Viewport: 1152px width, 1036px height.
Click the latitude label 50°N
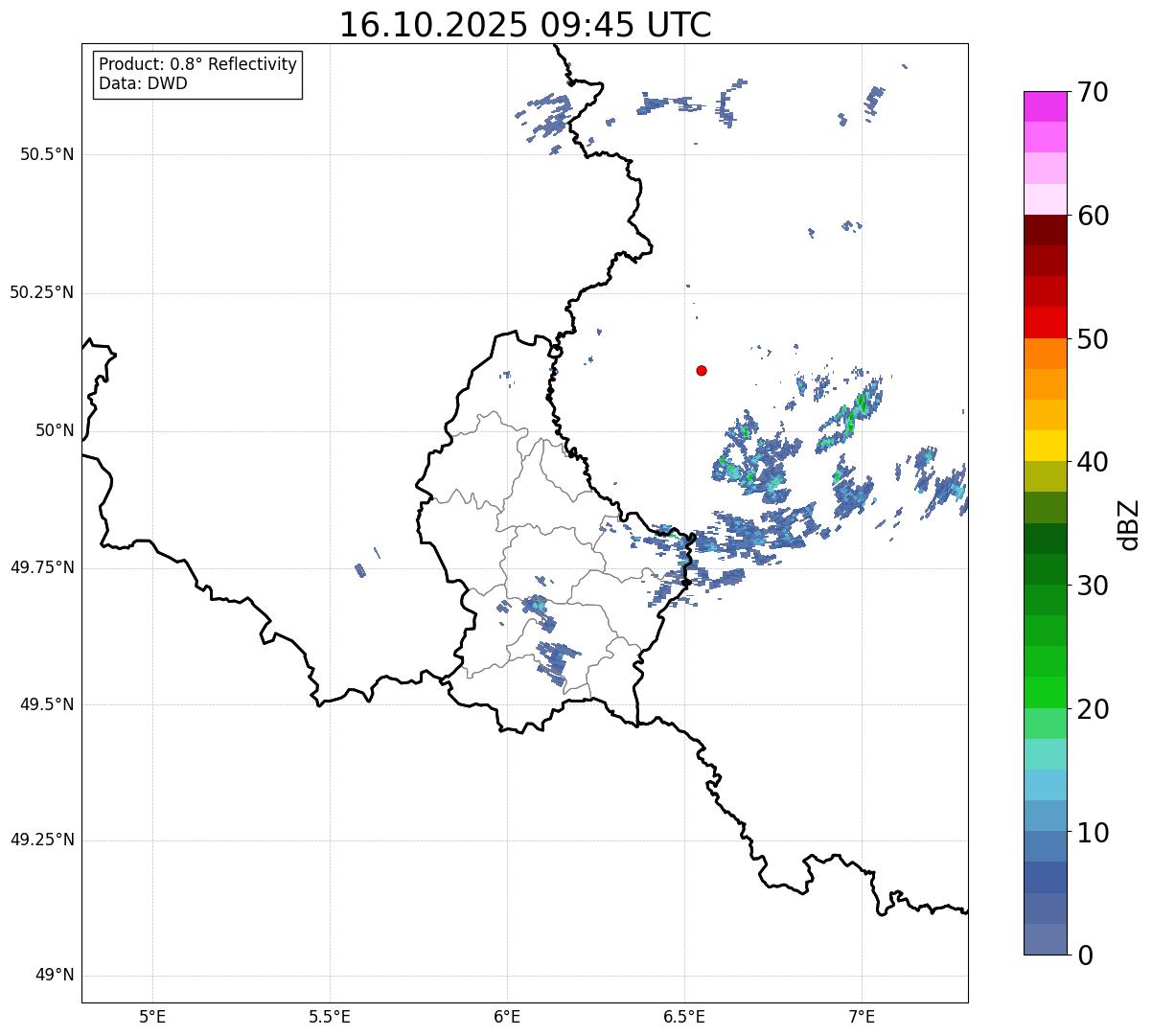(55, 431)
